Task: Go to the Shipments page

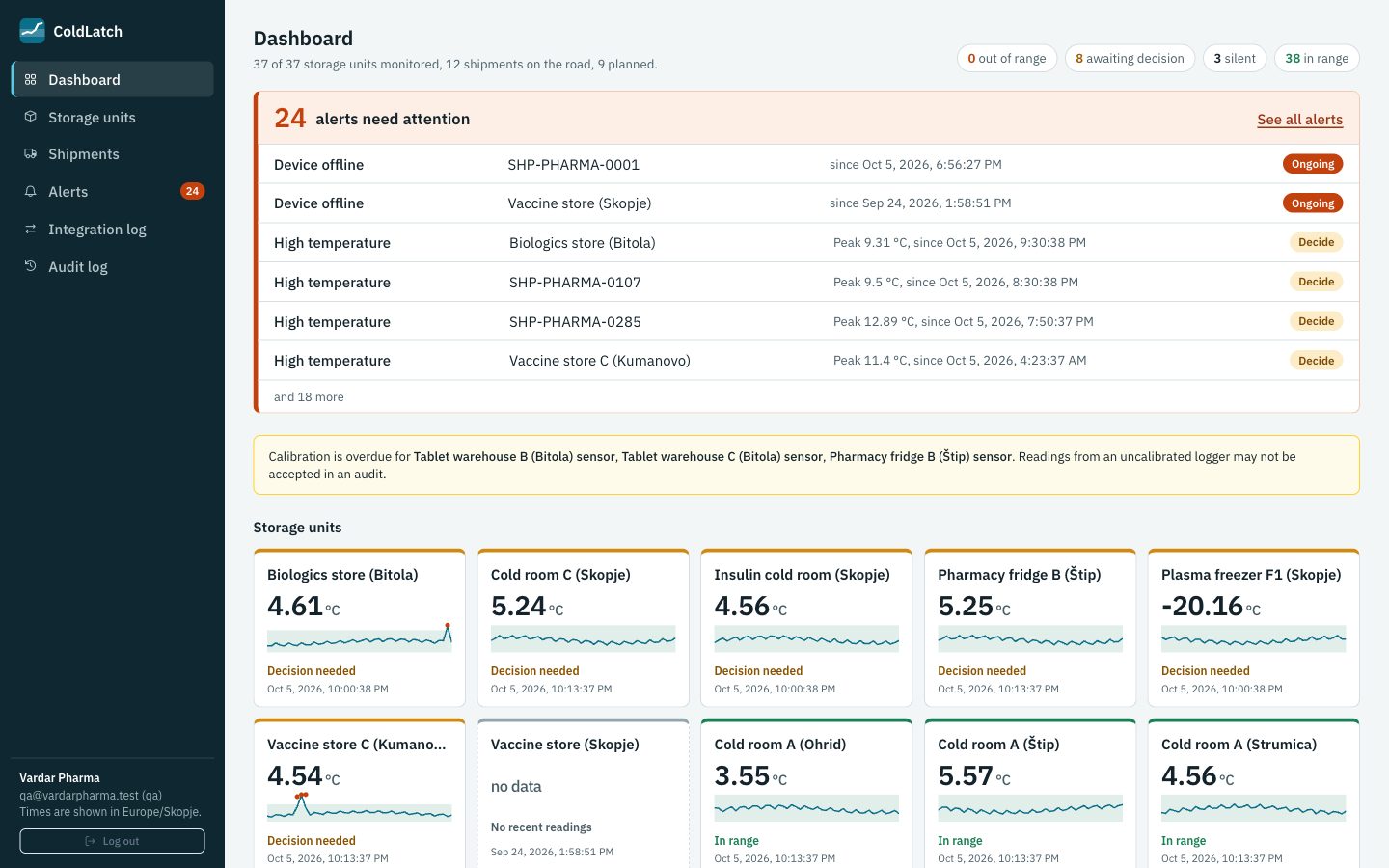Action: [113, 154]
